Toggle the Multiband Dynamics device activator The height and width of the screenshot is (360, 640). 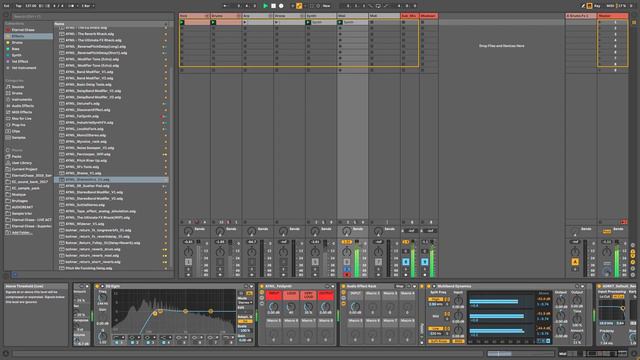coord(429,287)
